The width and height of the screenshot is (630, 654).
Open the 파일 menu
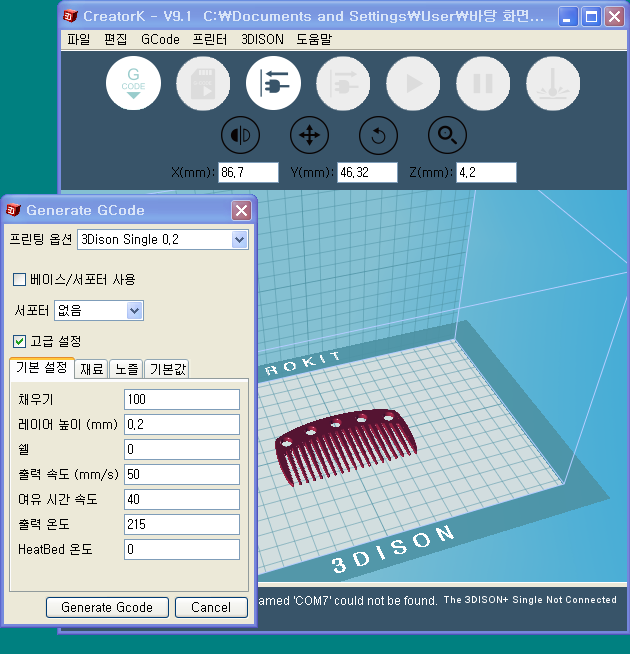tap(78, 40)
